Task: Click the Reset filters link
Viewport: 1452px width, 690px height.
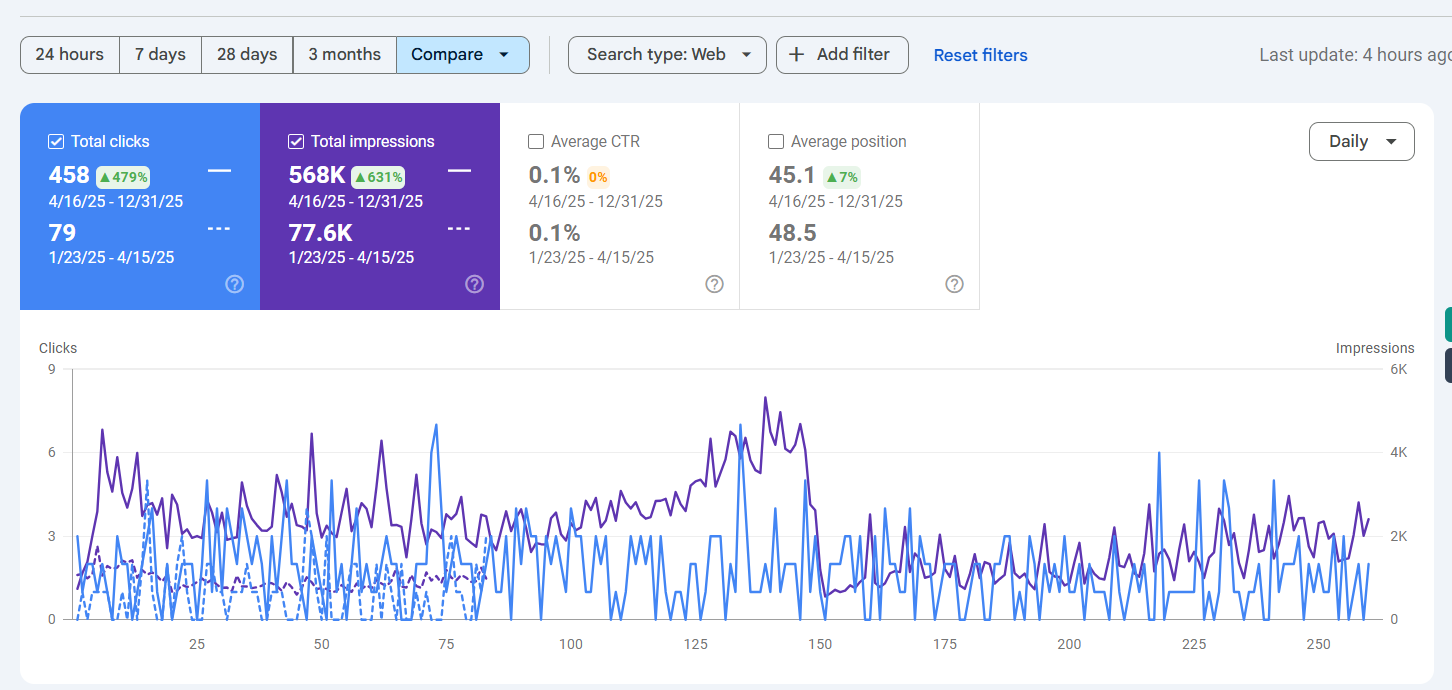Action: click(980, 55)
